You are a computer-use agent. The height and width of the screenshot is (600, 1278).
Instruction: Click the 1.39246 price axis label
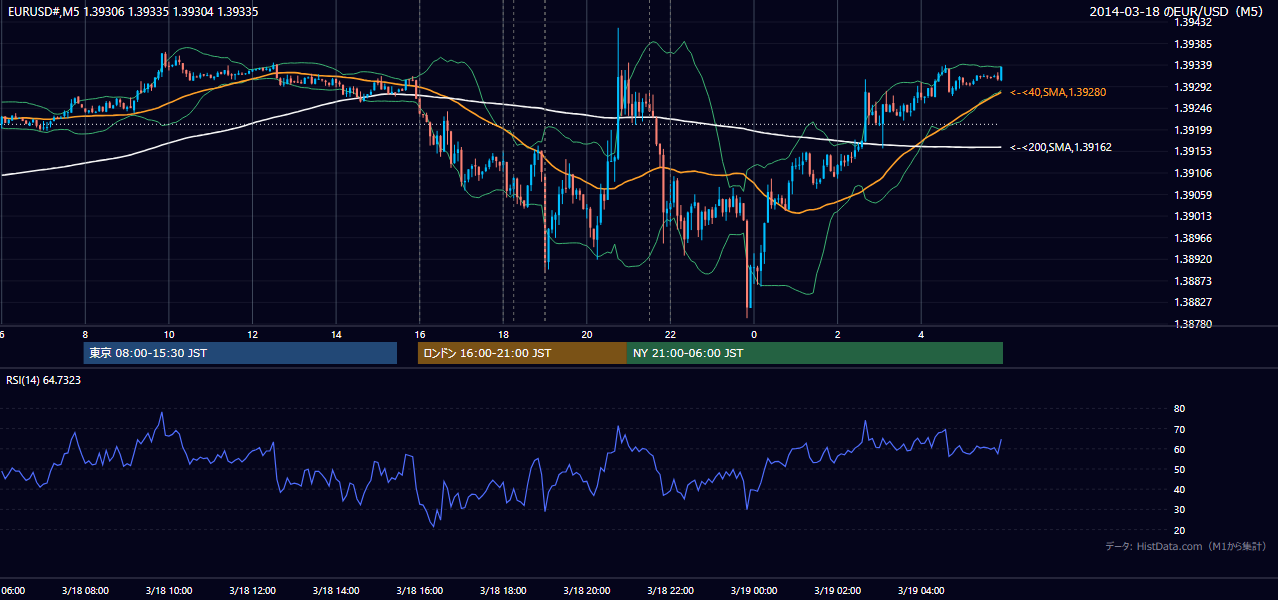tap(1193, 108)
